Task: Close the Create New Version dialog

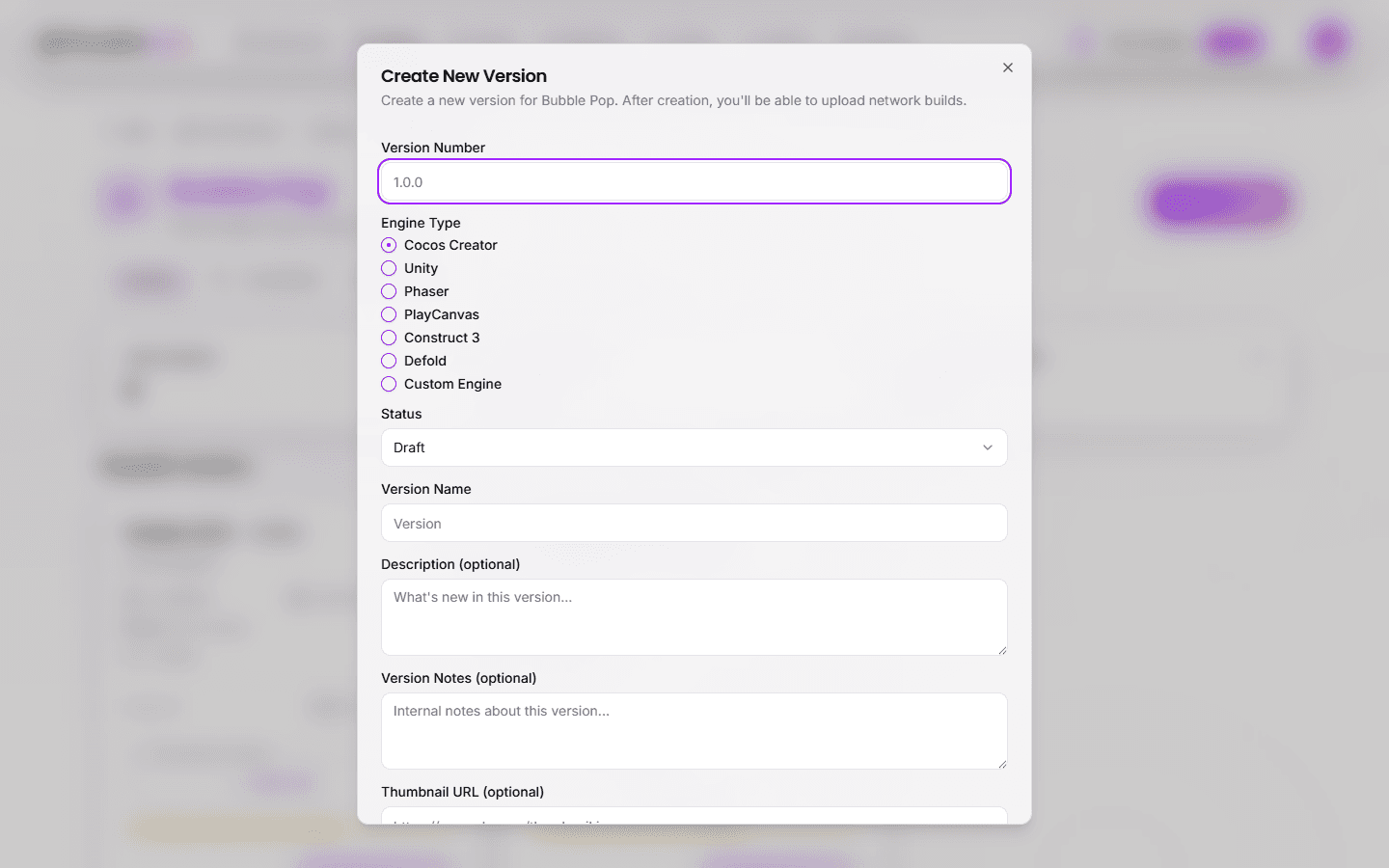Action: tap(1007, 68)
